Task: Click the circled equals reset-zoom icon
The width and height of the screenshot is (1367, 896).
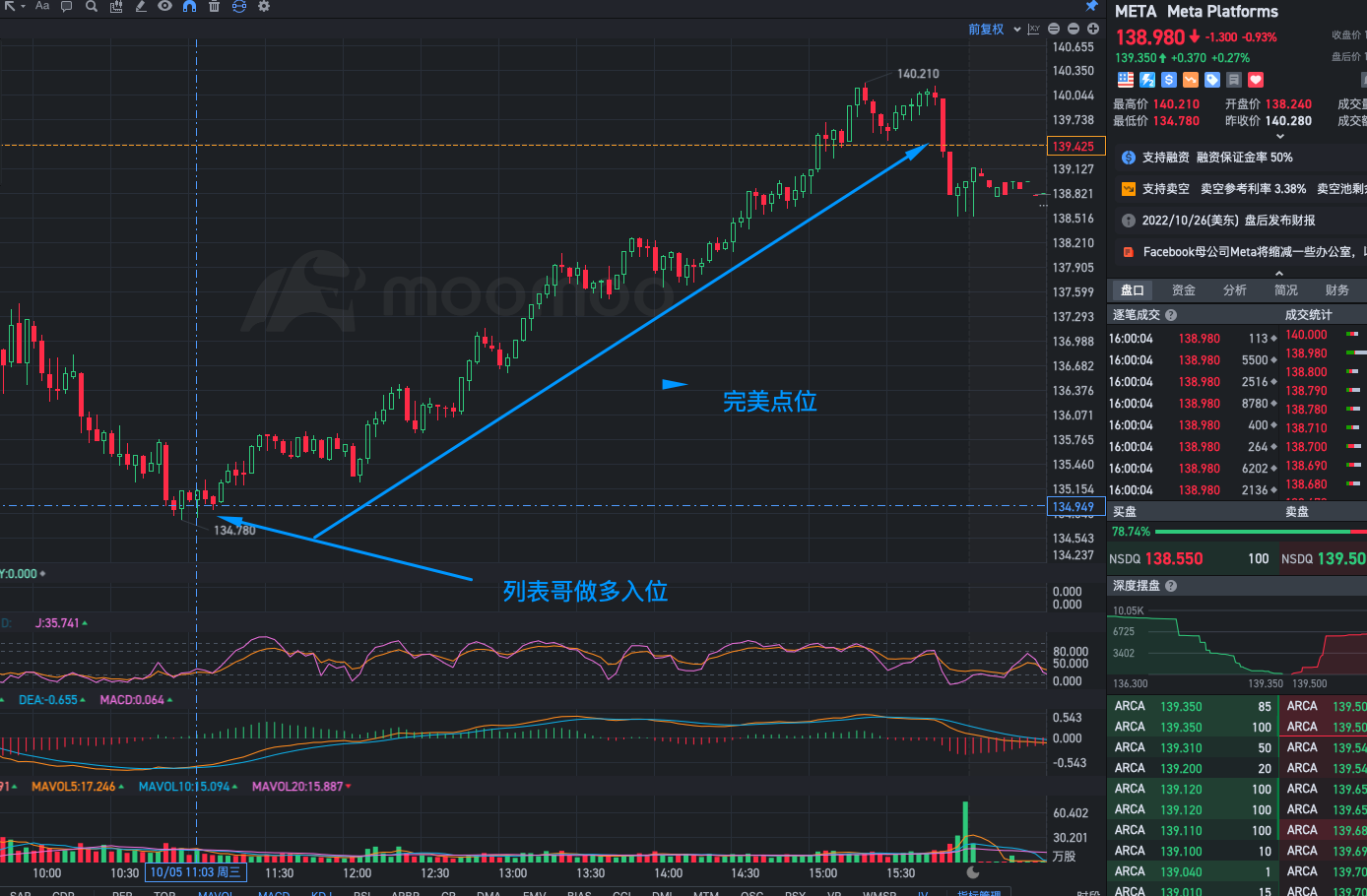Action: [x=1054, y=30]
